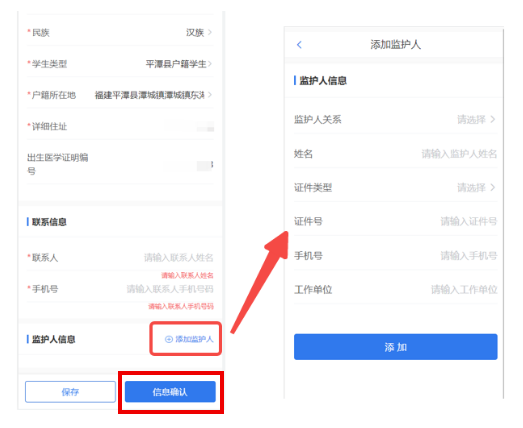Click the 监护人信息 heading on left form

click(x=53, y=339)
